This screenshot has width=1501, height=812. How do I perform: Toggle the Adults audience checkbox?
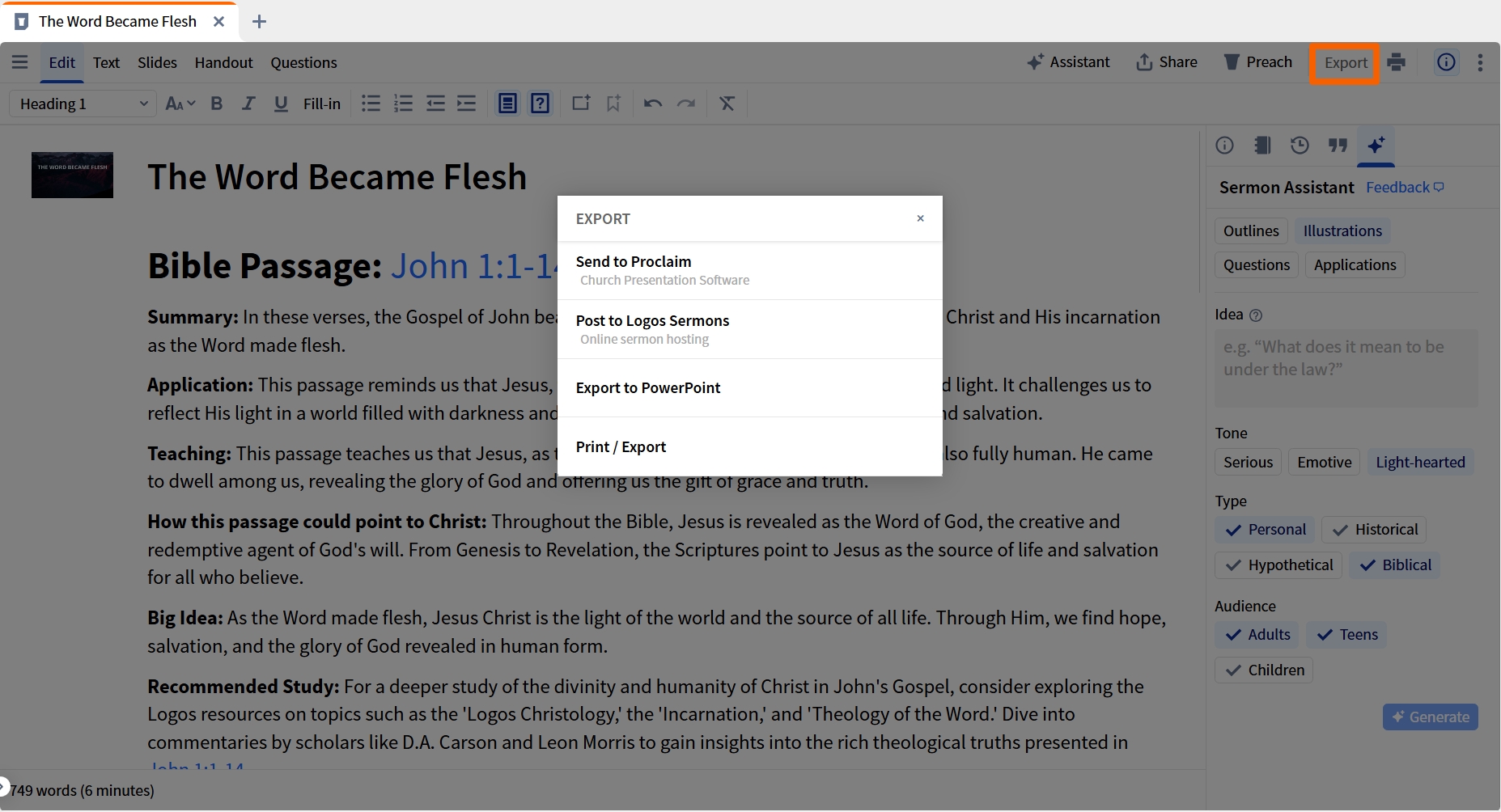click(x=1257, y=635)
